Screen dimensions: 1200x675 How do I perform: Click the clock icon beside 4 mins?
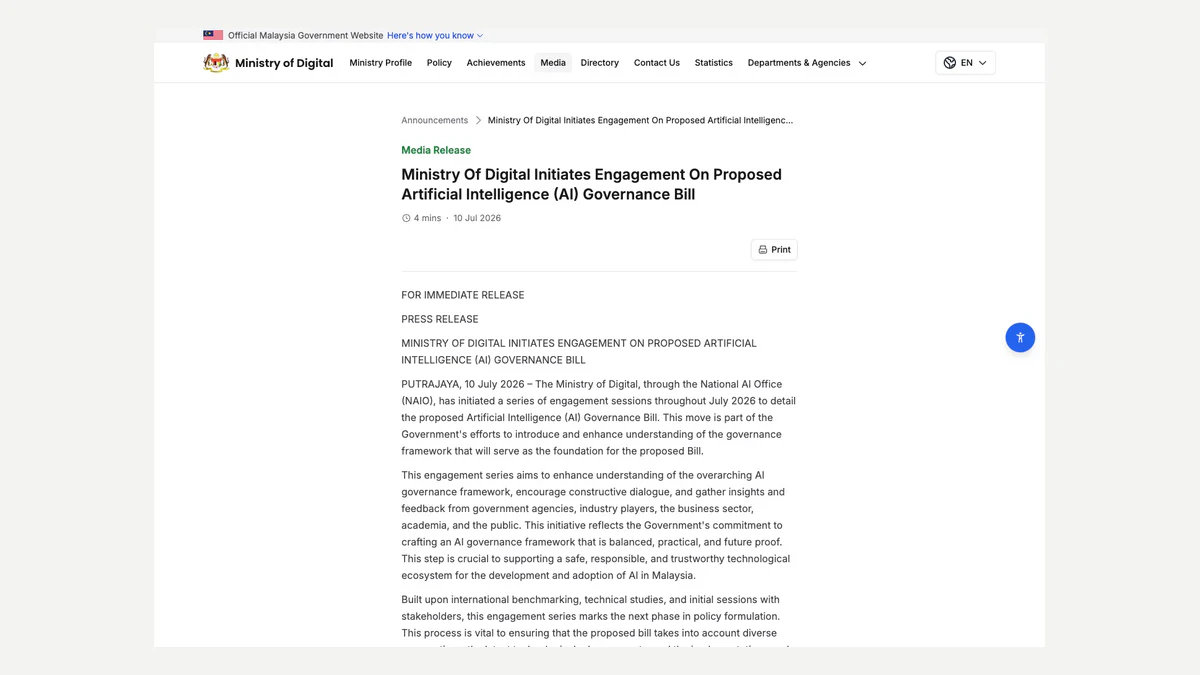tap(406, 218)
